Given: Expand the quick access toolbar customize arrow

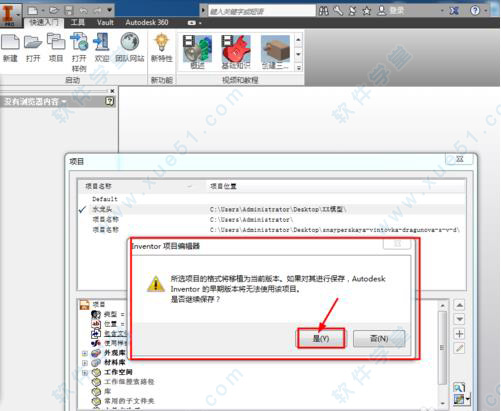Looking at the screenshot, I should (109, 10).
